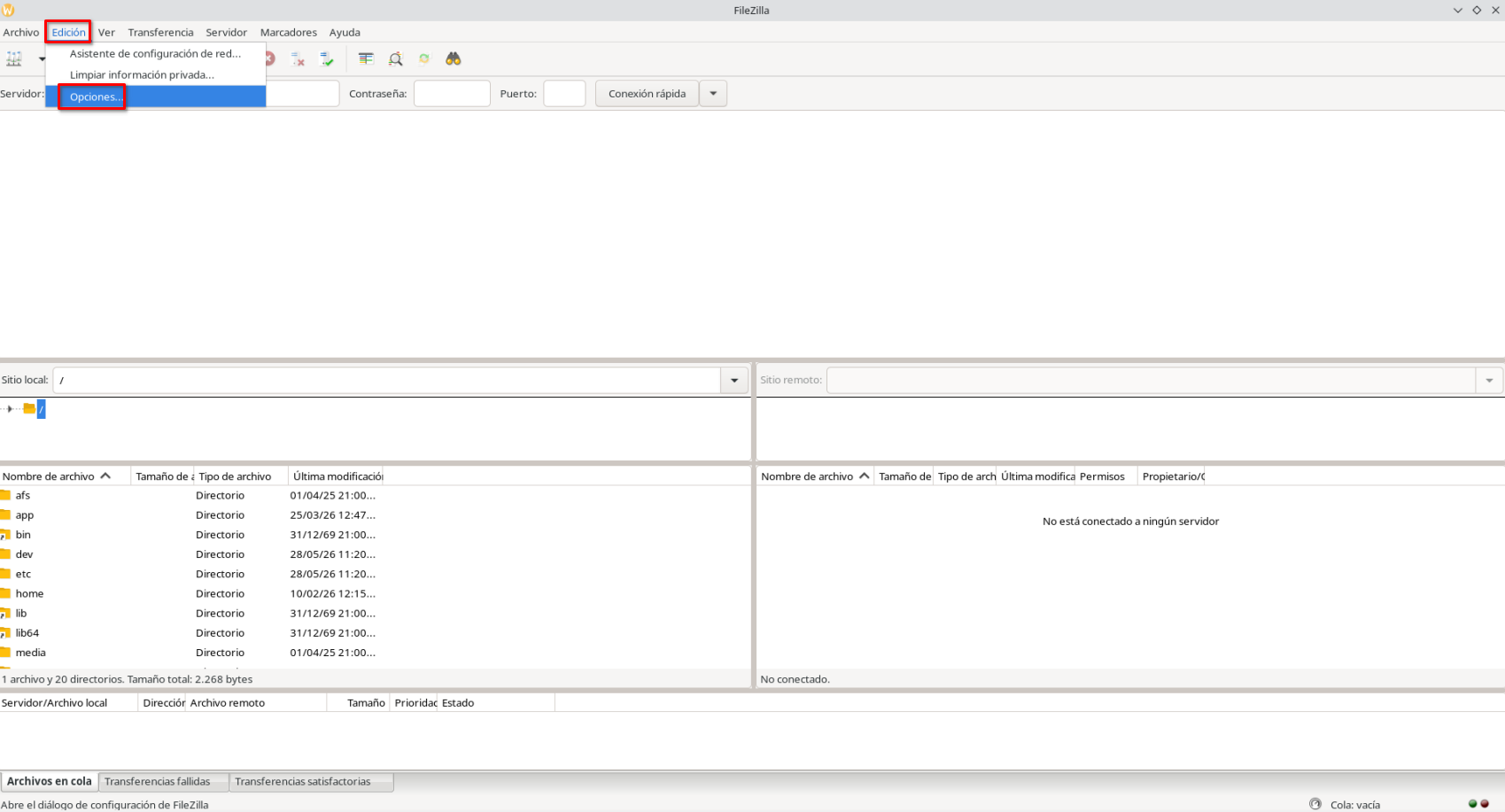Click the queue Estado column header

point(496,703)
